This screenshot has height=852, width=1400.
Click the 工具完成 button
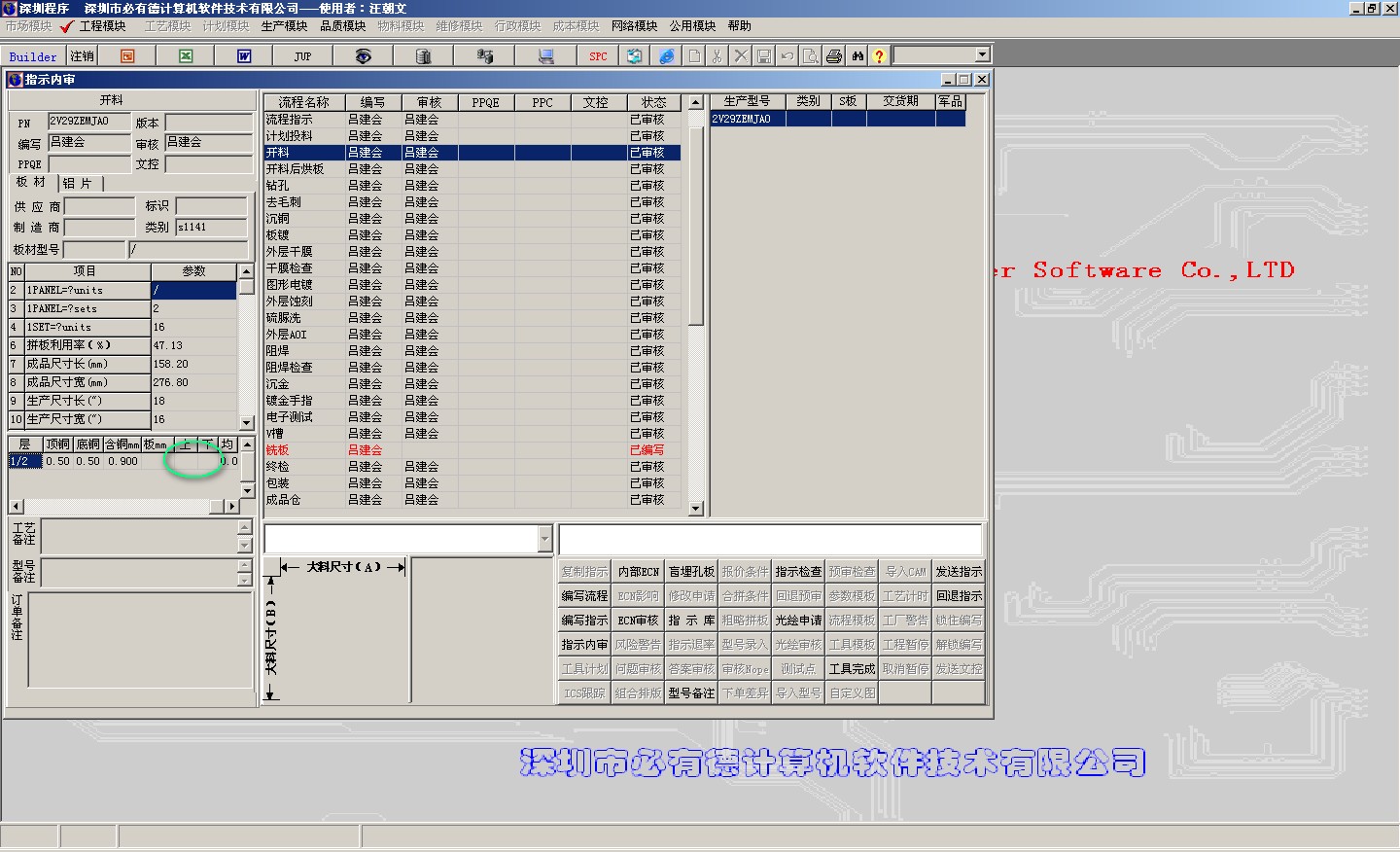pyautogui.click(x=852, y=669)
